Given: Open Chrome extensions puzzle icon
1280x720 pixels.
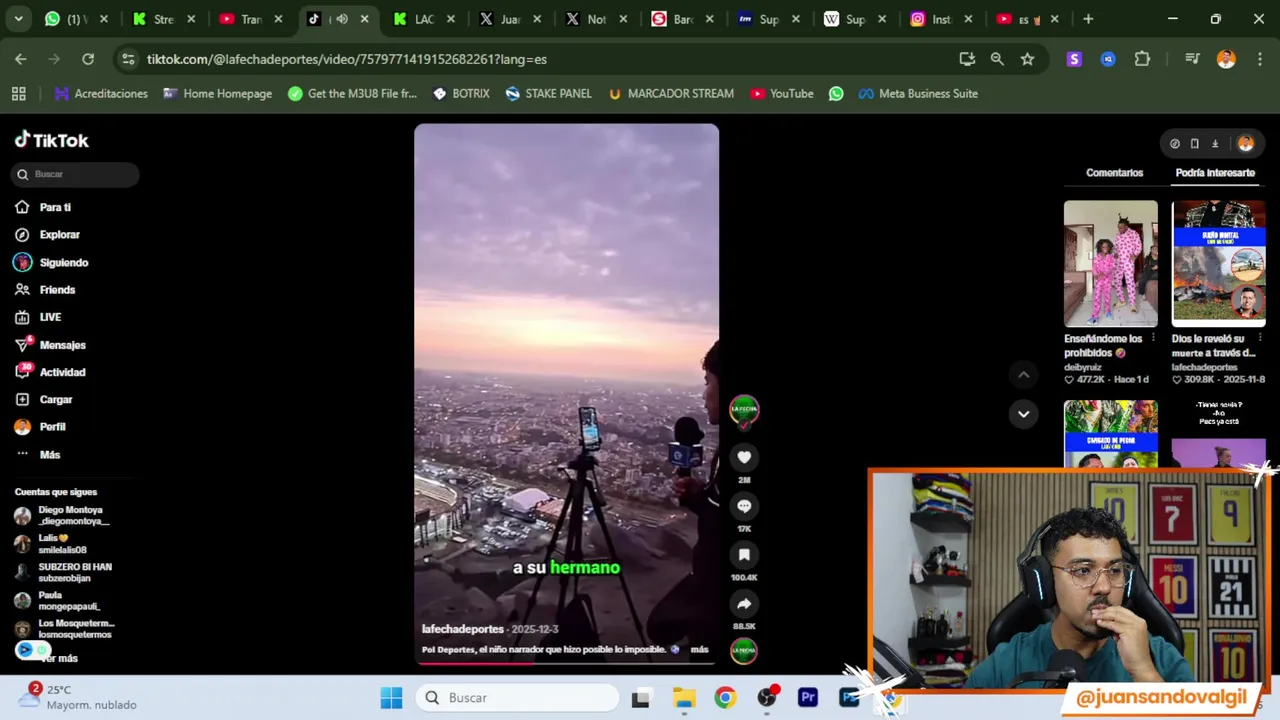Looking at the screenshot, I should pos(1142,59).
